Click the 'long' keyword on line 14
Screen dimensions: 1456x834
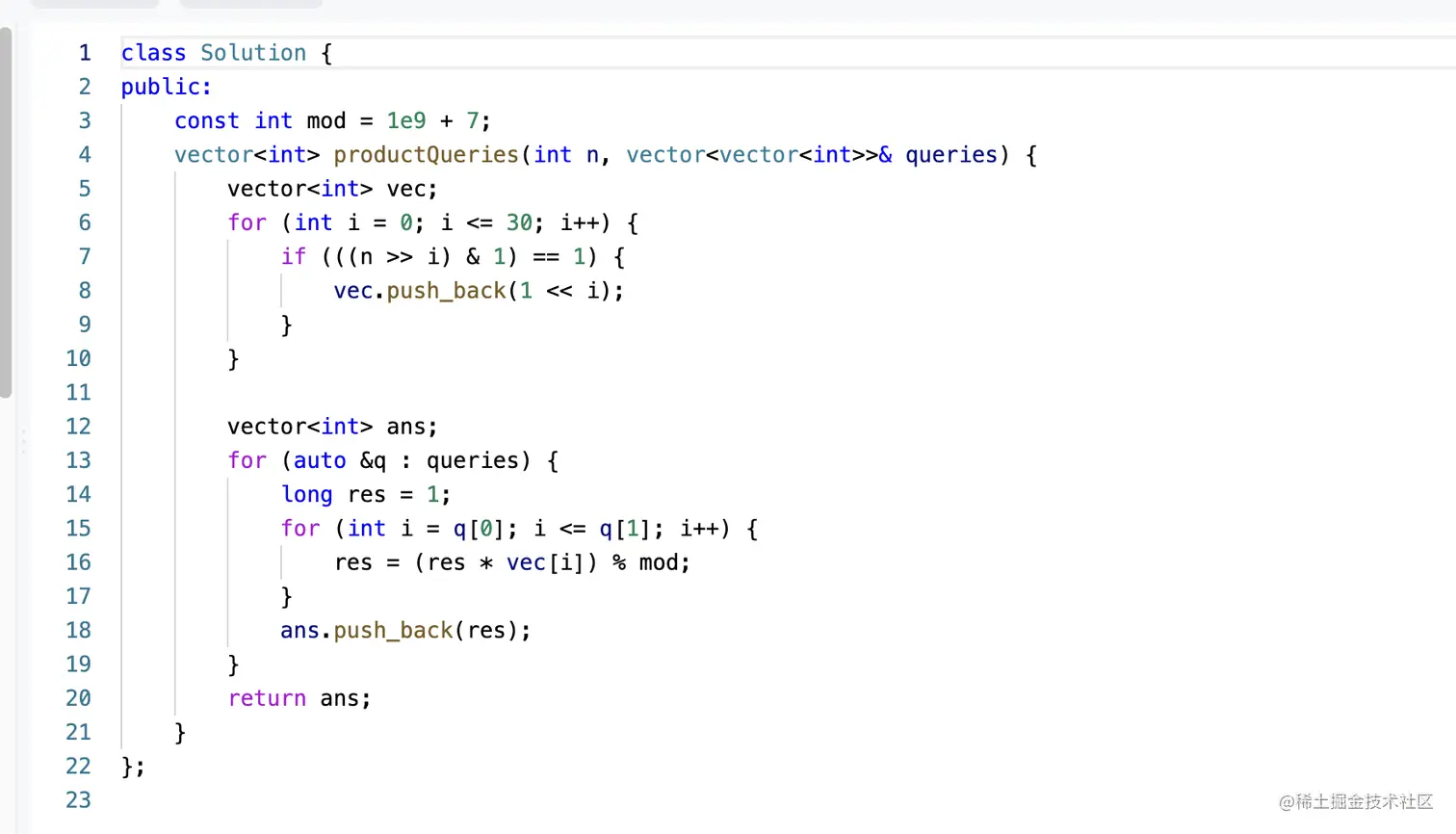click(307, 495)
